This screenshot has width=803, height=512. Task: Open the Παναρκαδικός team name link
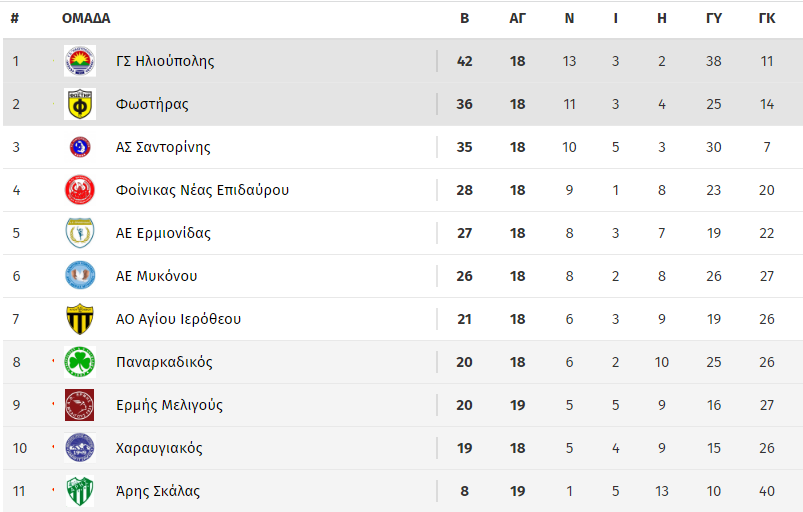coord(164,362)
